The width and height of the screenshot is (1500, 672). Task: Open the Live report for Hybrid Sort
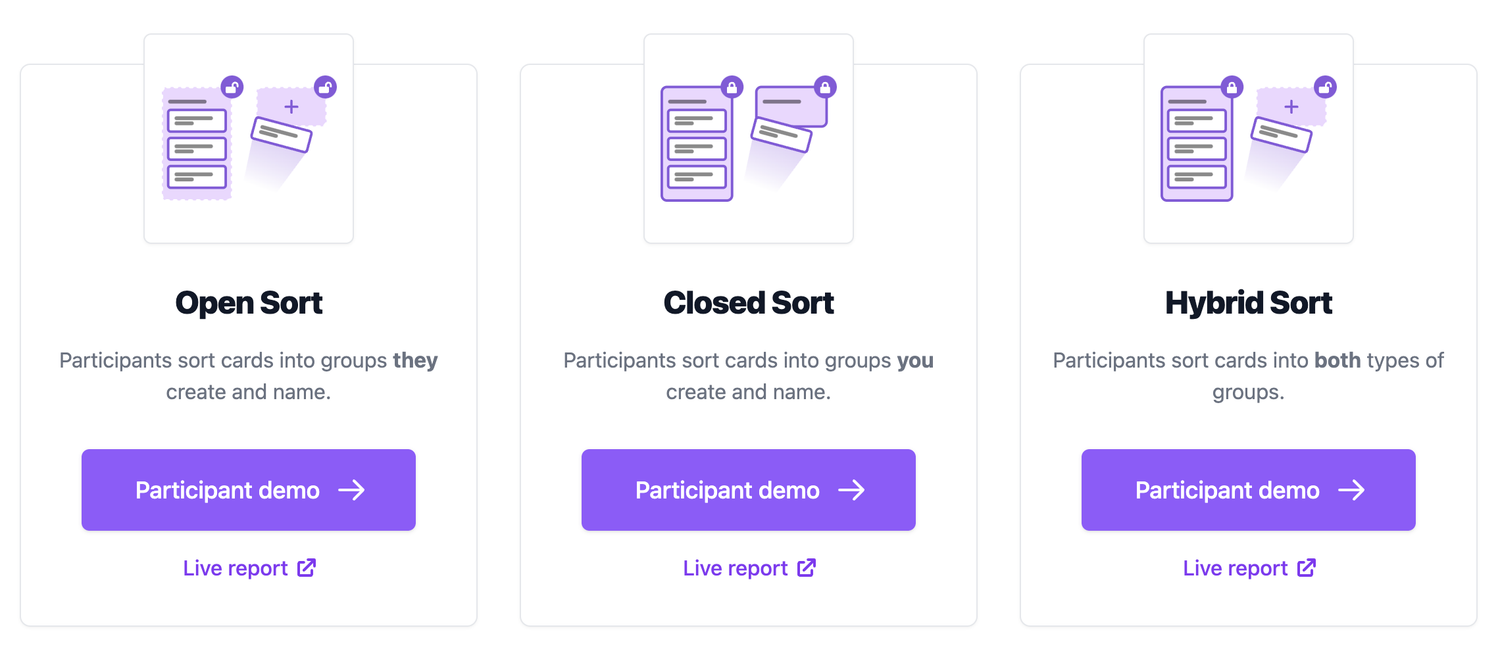(x=1248, y=567)
